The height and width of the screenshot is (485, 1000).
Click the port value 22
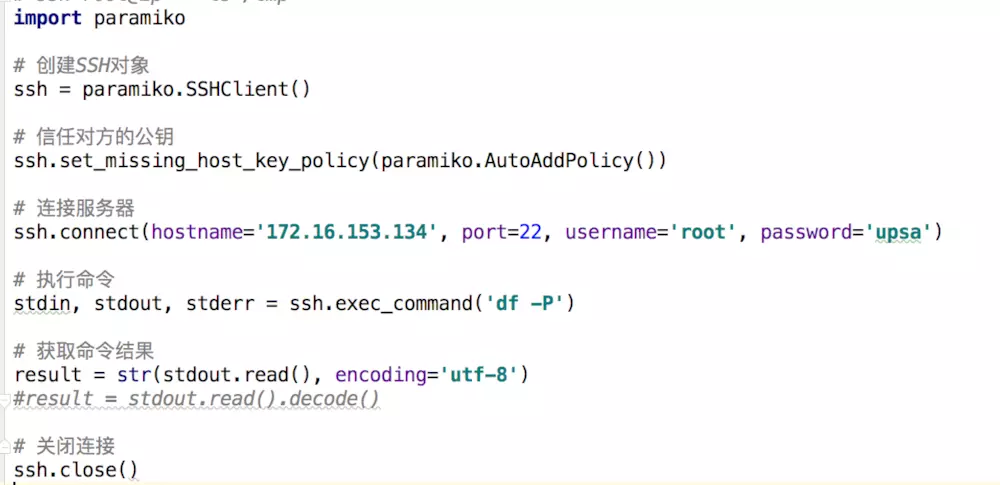point(531,232)
